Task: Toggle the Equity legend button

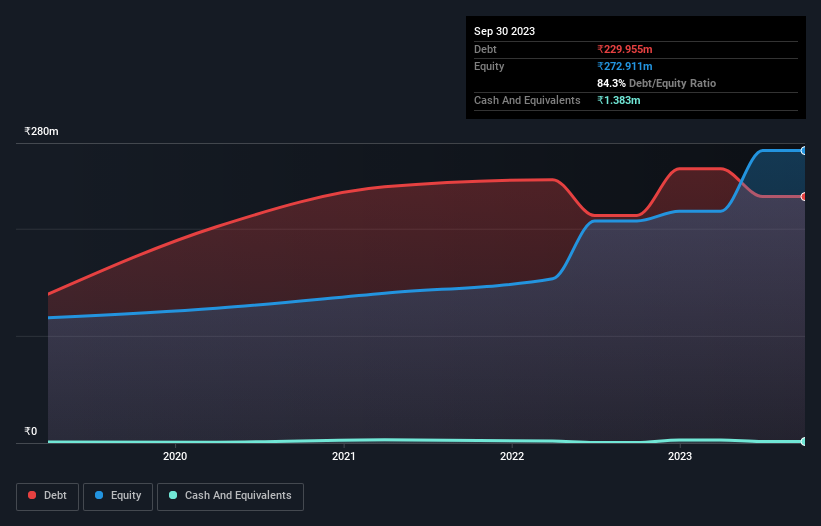Action: pyautogui.click(x=118, y=496)
